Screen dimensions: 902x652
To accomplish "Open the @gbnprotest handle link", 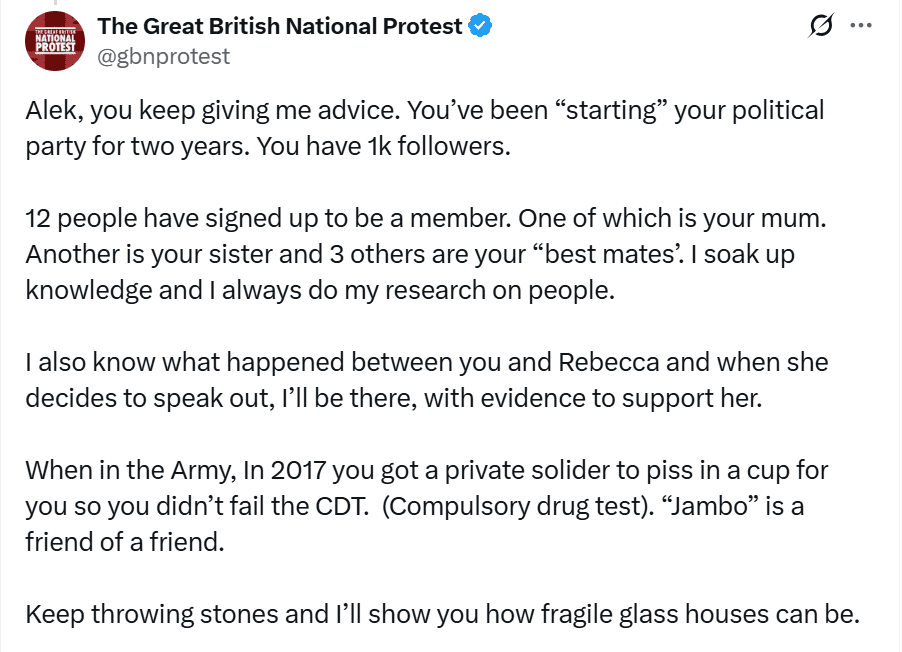I will click(163, 56).
